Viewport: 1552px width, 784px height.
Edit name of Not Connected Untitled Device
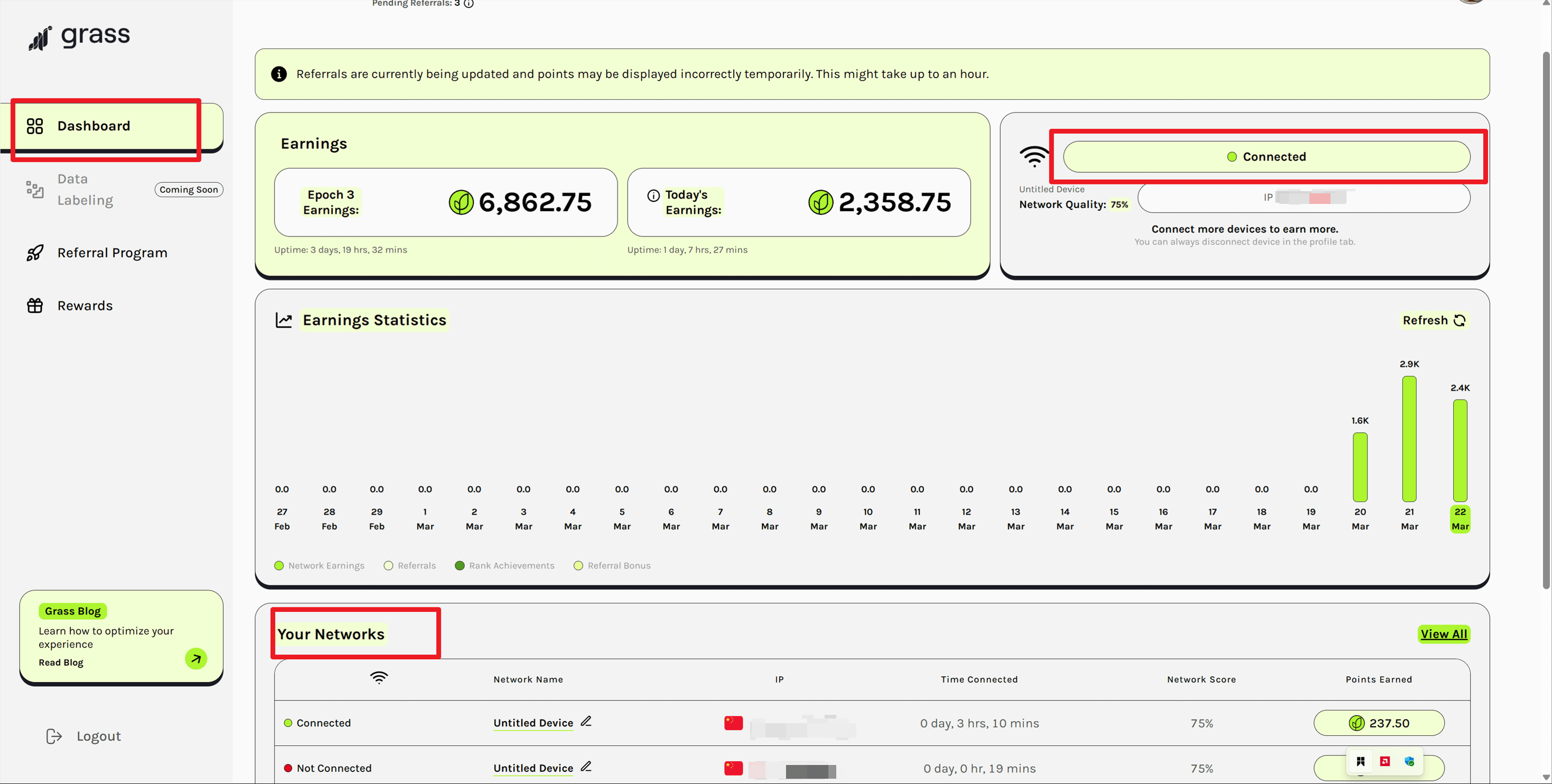click(586, 767)
